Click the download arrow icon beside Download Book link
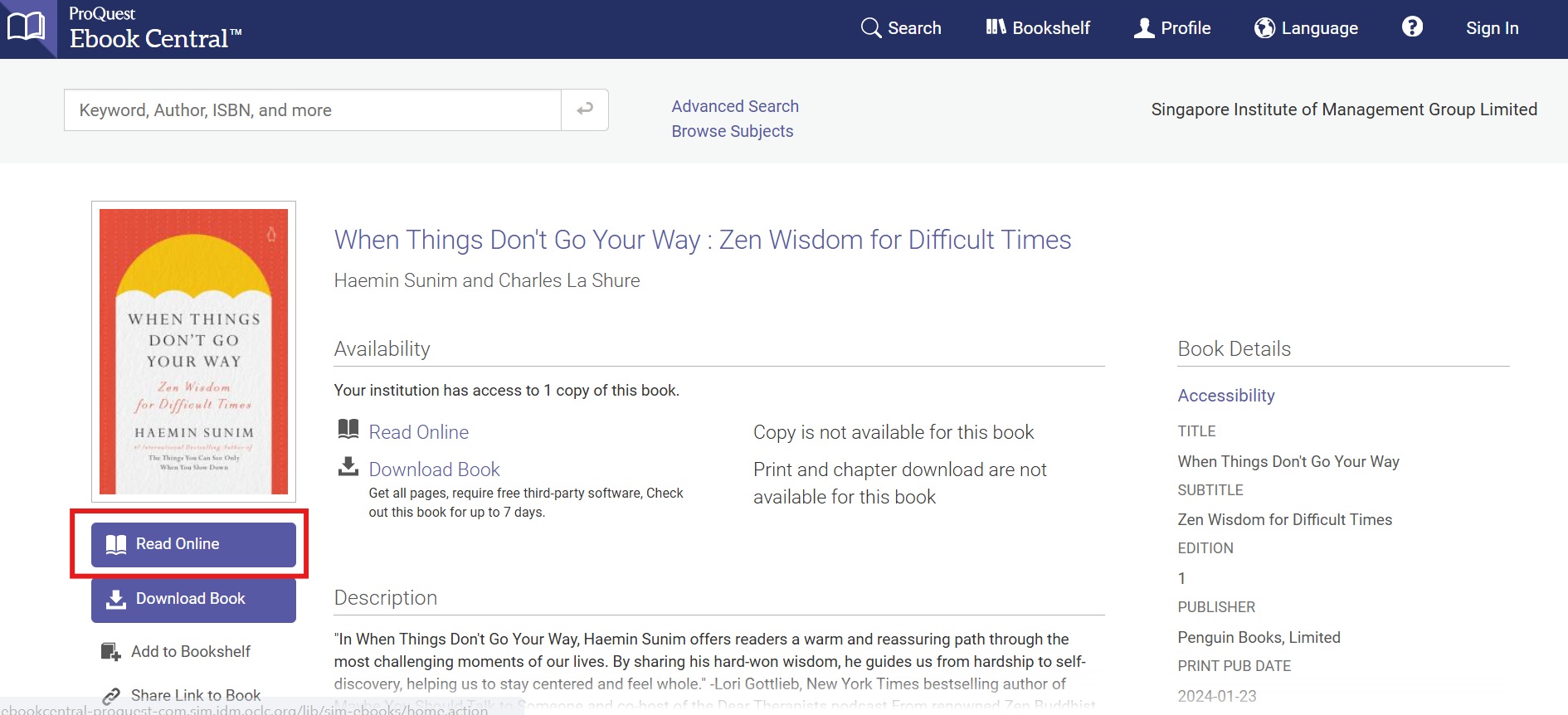The image size is (1568, 715). [348, 466]
